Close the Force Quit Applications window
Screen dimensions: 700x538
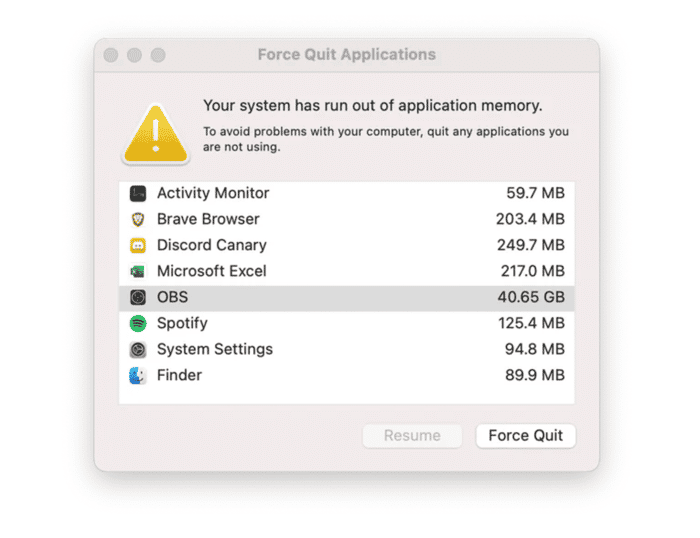click(x=111, y=55)
